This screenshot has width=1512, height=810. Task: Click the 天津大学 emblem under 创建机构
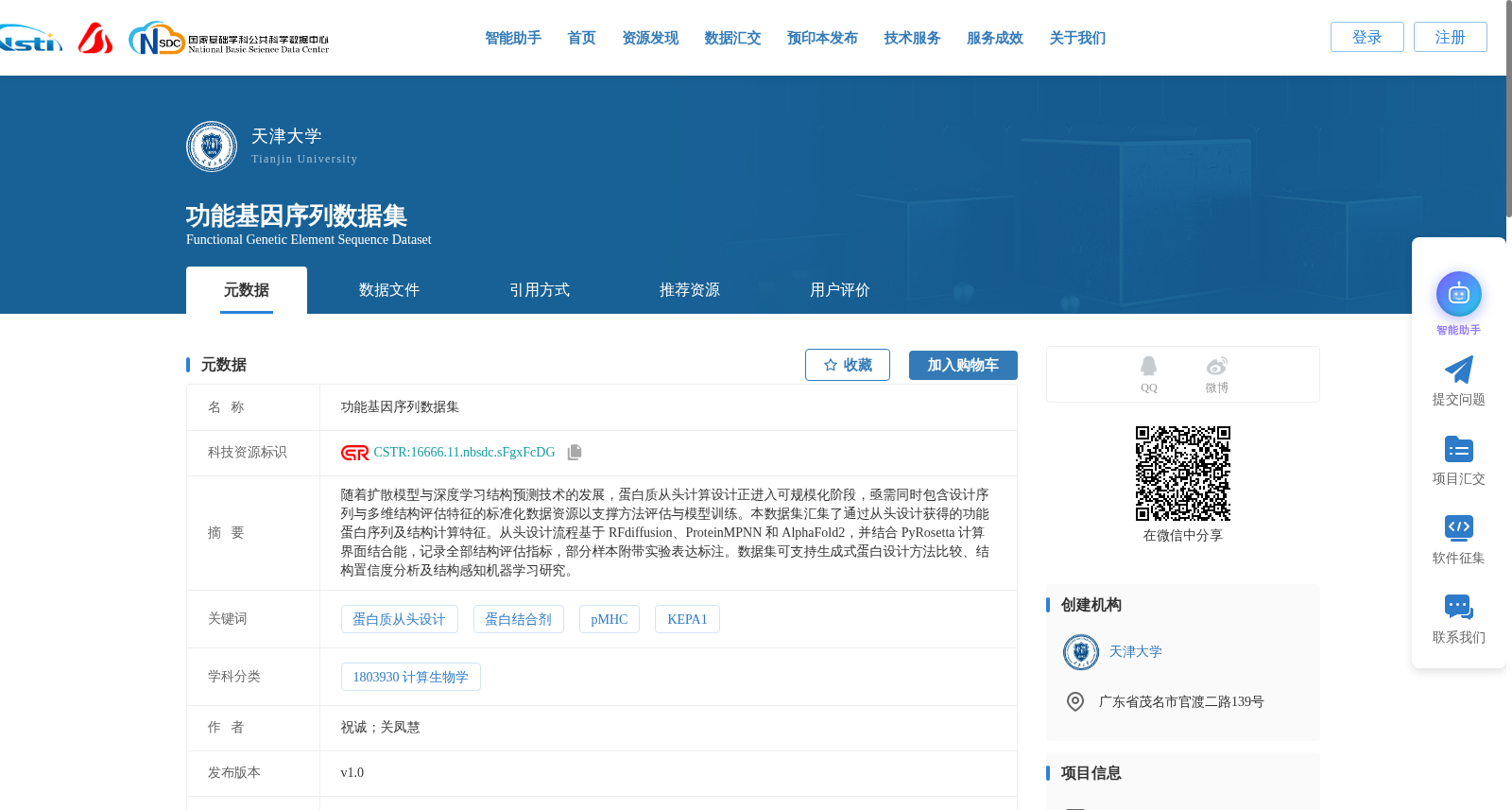click(x=1081, y=652)
